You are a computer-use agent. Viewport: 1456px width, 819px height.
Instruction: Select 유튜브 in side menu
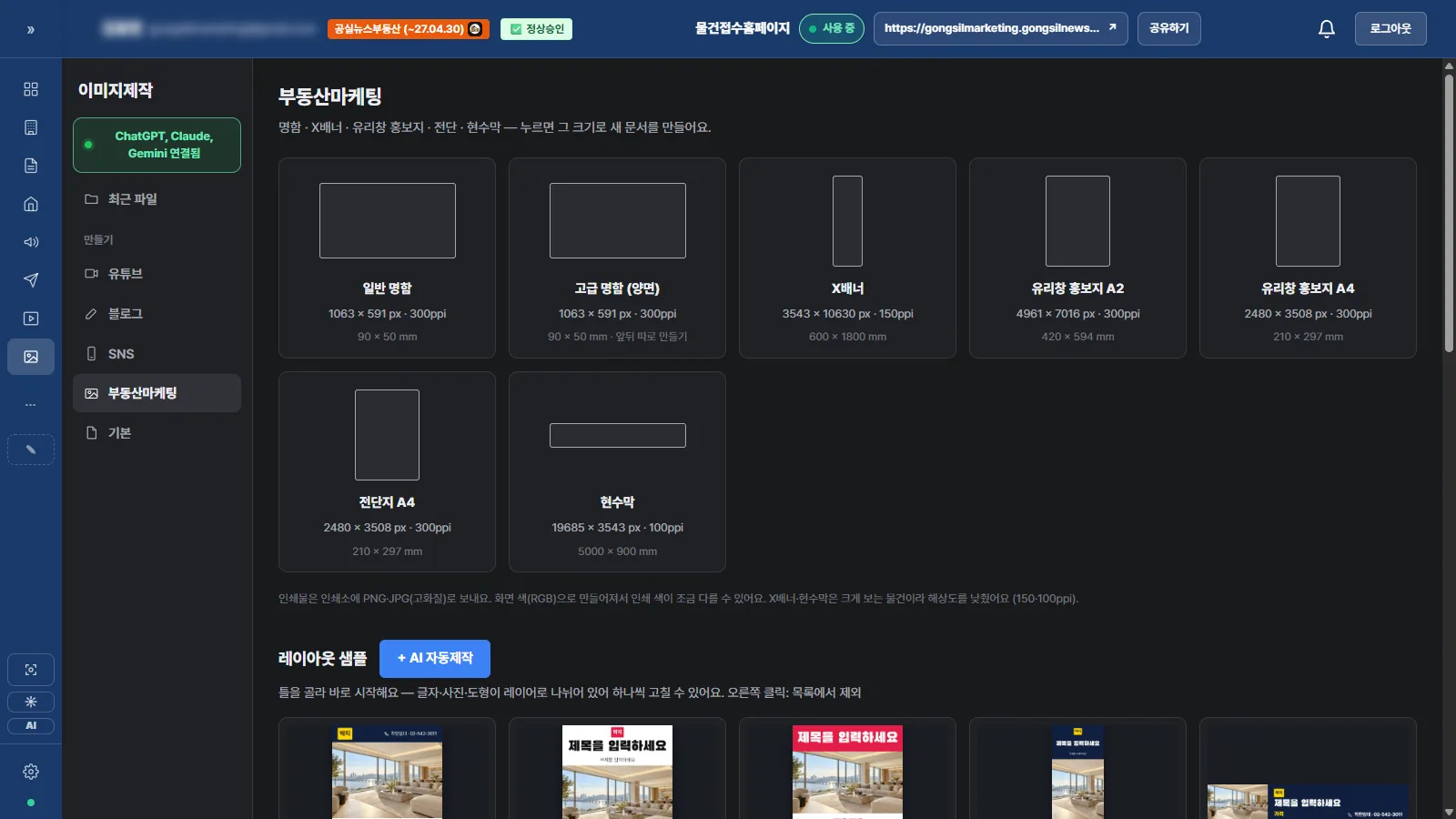[x=157, y=274]
